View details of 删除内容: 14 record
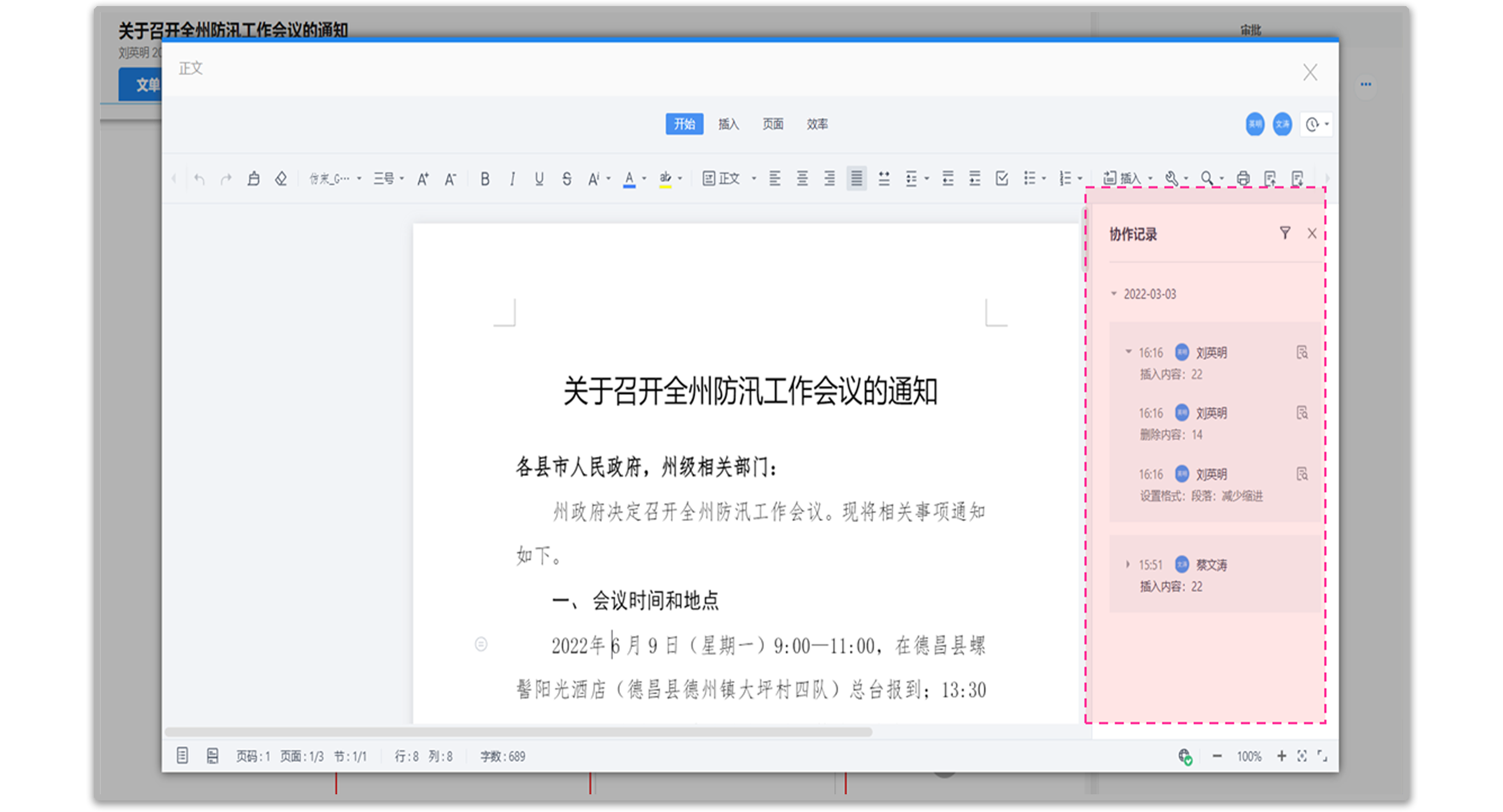The image size is (1503, 812). [1302, 413]
